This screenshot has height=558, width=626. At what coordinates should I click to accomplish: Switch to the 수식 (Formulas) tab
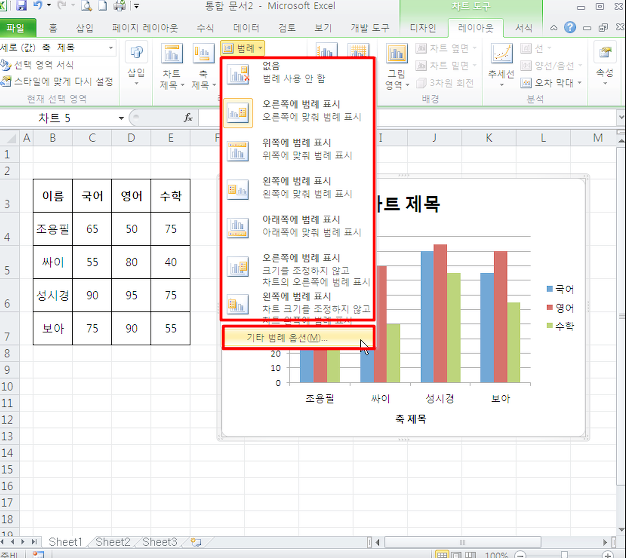pos(205,28)
